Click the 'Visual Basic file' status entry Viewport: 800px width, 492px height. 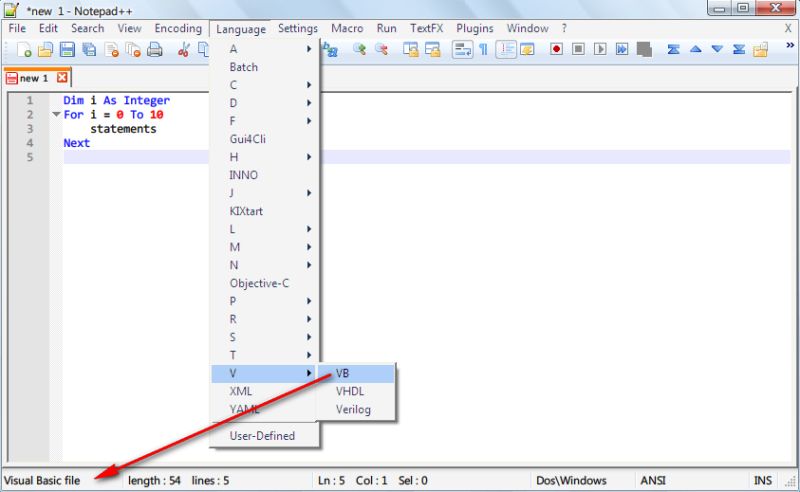(42, 481)
